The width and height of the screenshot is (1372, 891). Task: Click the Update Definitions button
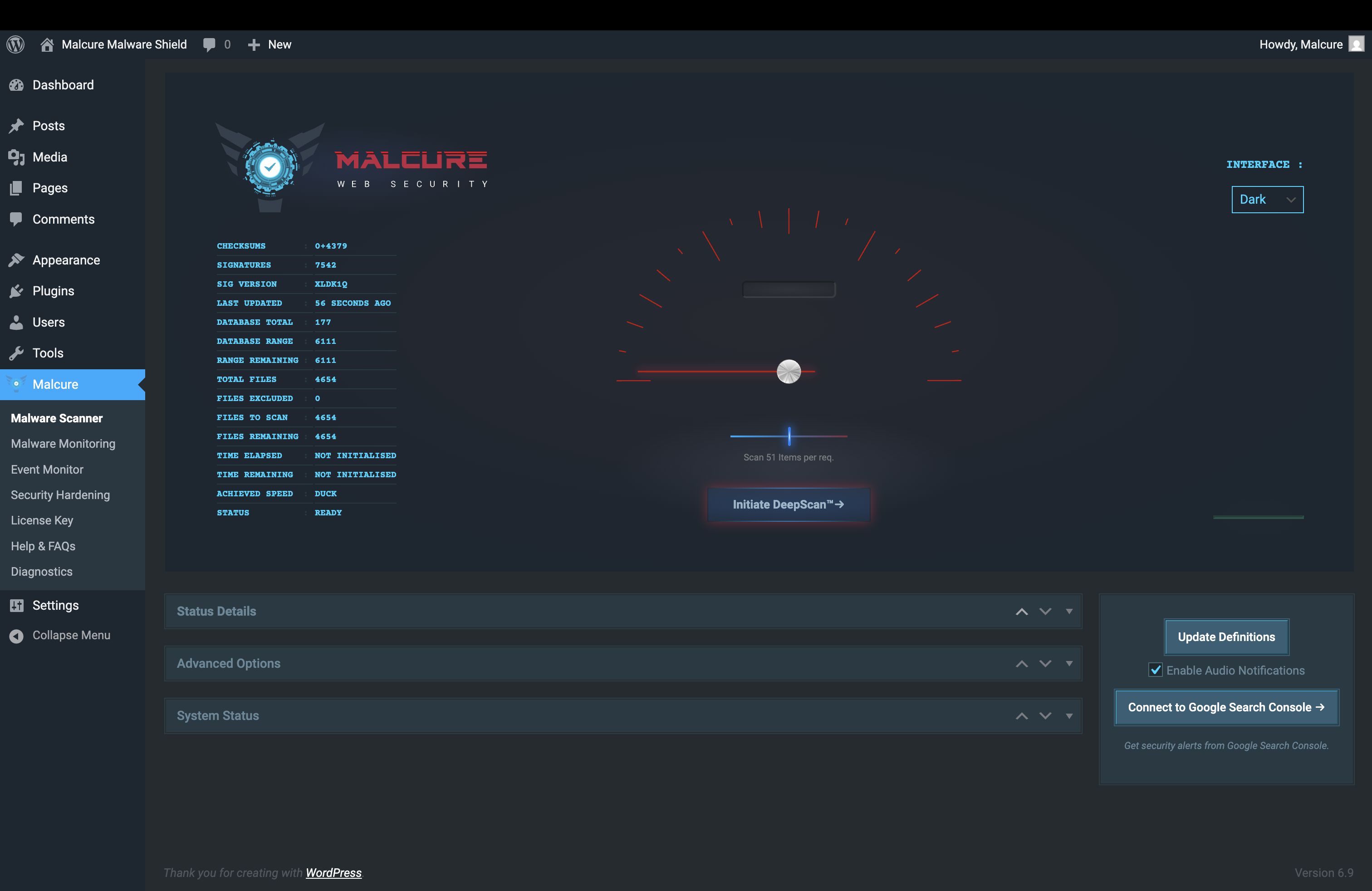pyautogui.click(x=1226, y=637)
